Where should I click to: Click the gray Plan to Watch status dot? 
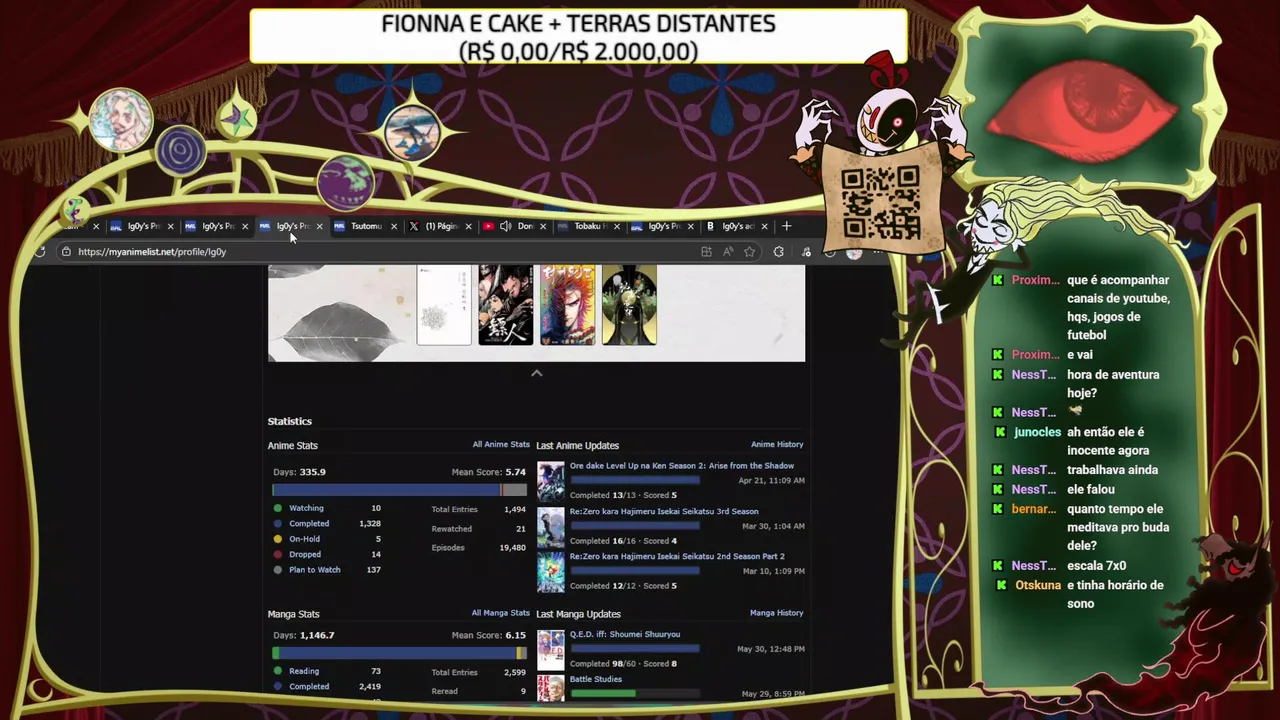pyautogui.click(x=278, y=570)
